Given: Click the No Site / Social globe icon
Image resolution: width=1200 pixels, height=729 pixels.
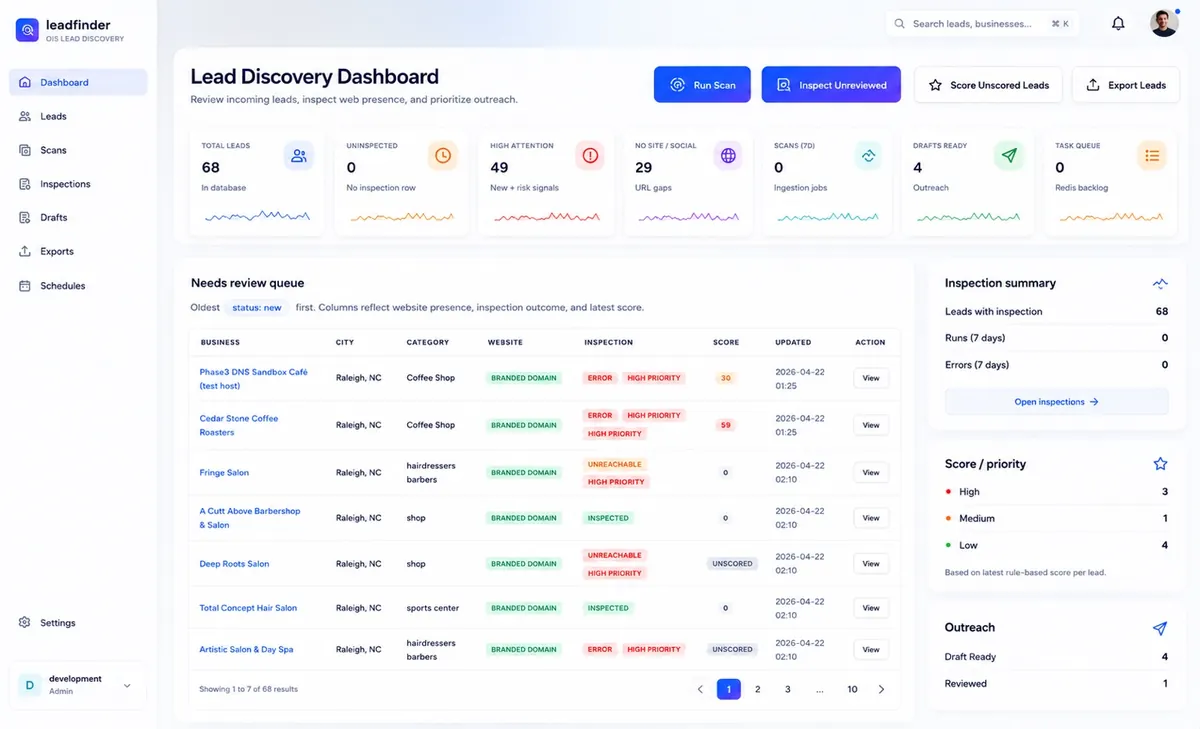Looking at the screenshot, I should 728,155.
